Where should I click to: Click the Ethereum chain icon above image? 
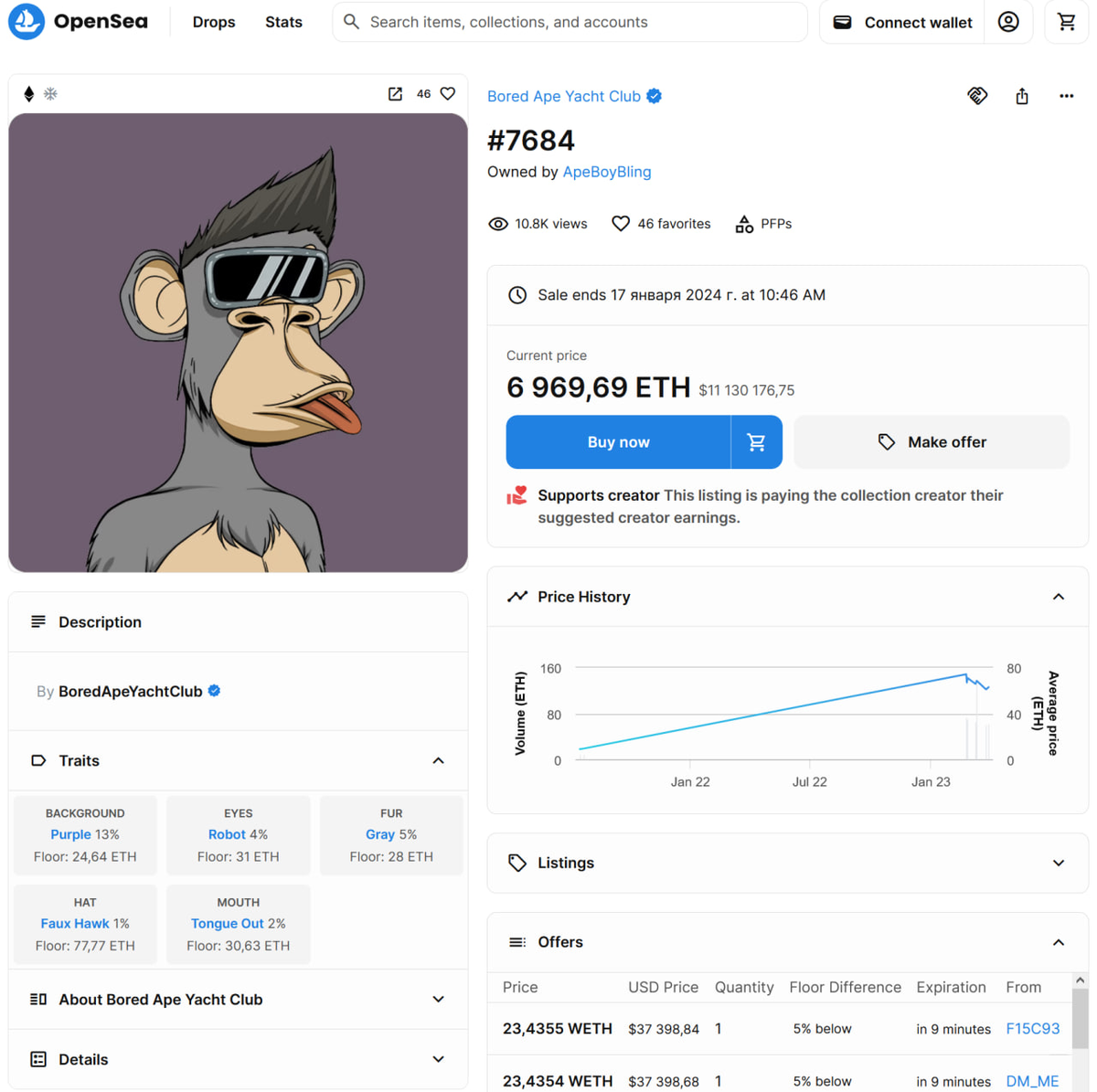pos(29,94)
